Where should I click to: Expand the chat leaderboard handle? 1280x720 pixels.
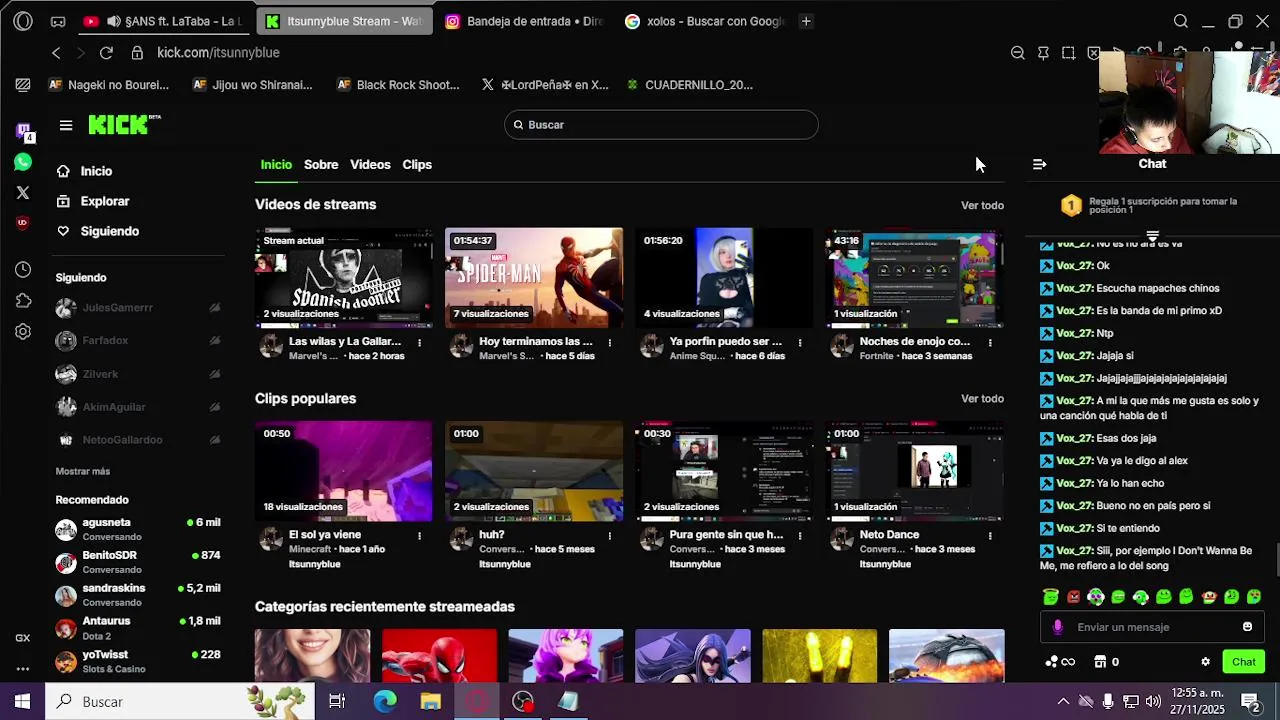(1152, 237)
